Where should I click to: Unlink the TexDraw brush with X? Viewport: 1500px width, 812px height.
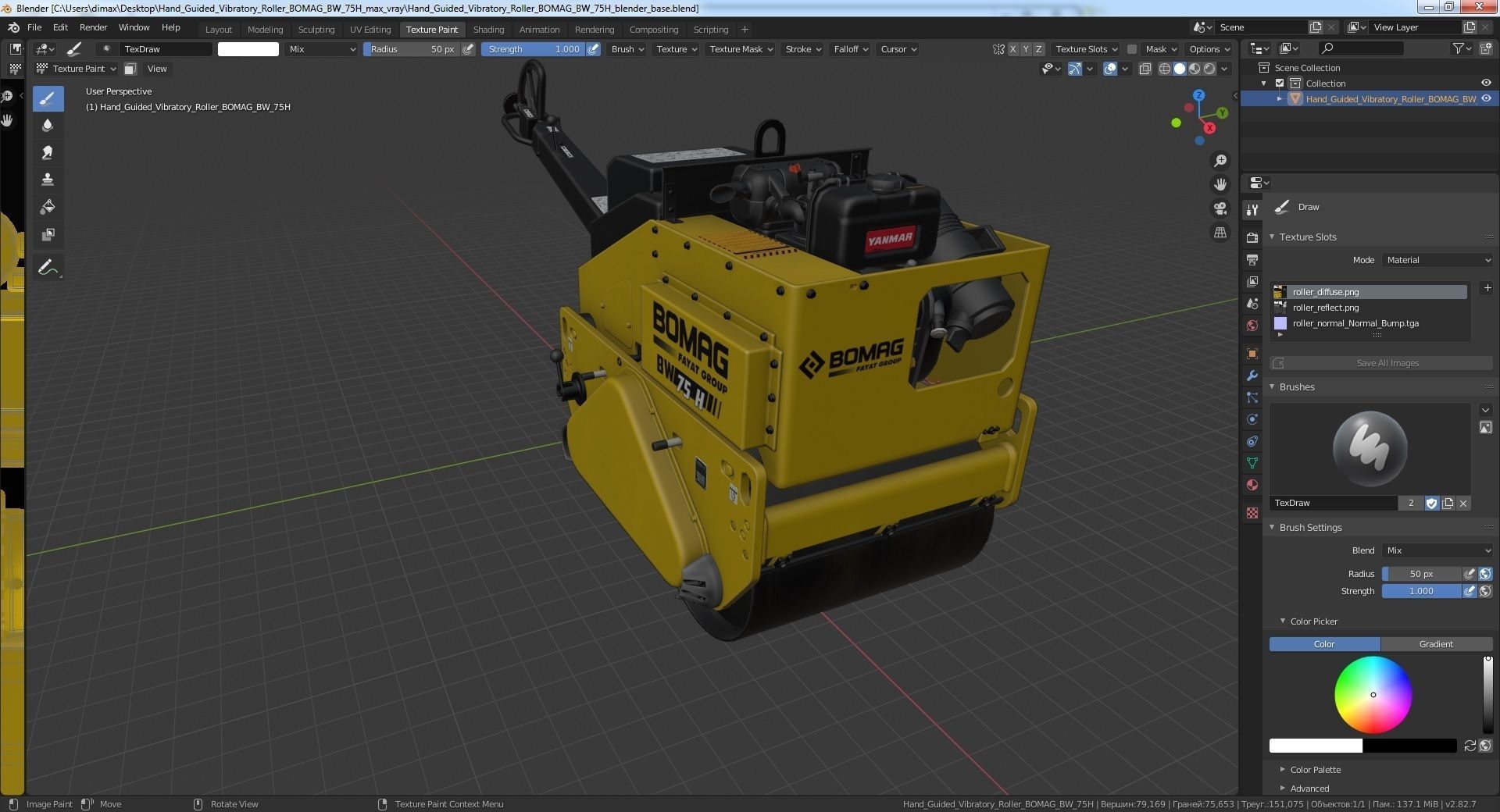coord(1463,504)
